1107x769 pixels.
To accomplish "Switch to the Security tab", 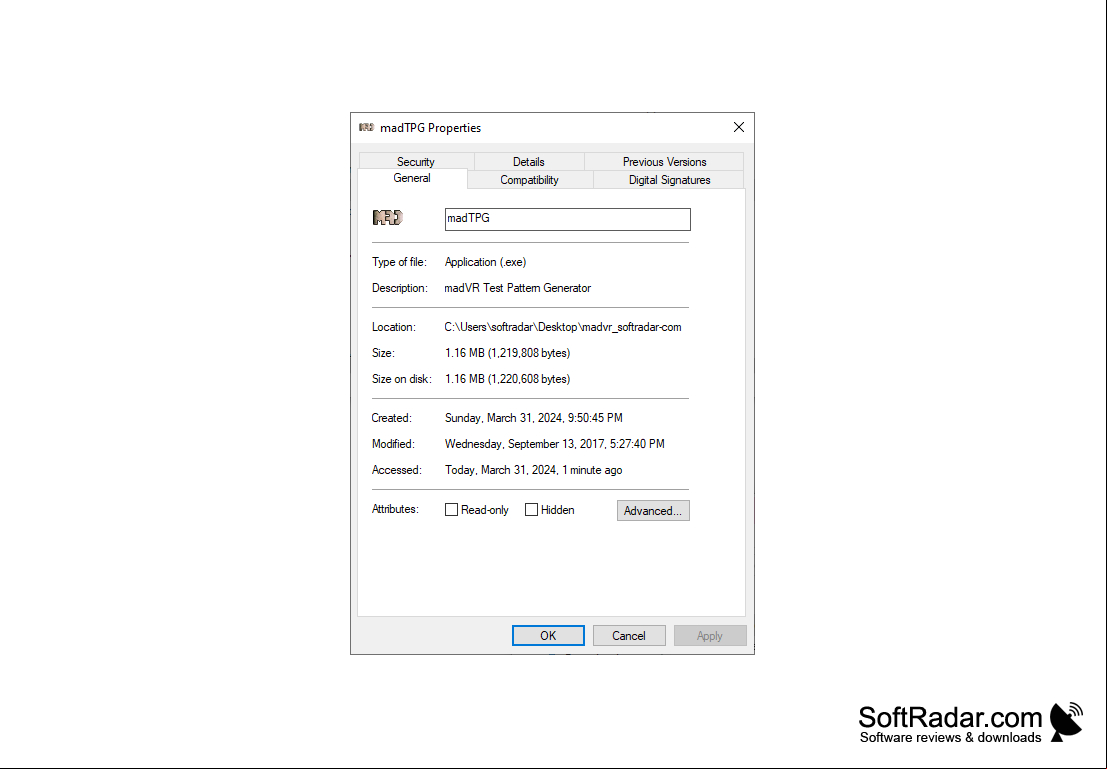I will (416, 162).
